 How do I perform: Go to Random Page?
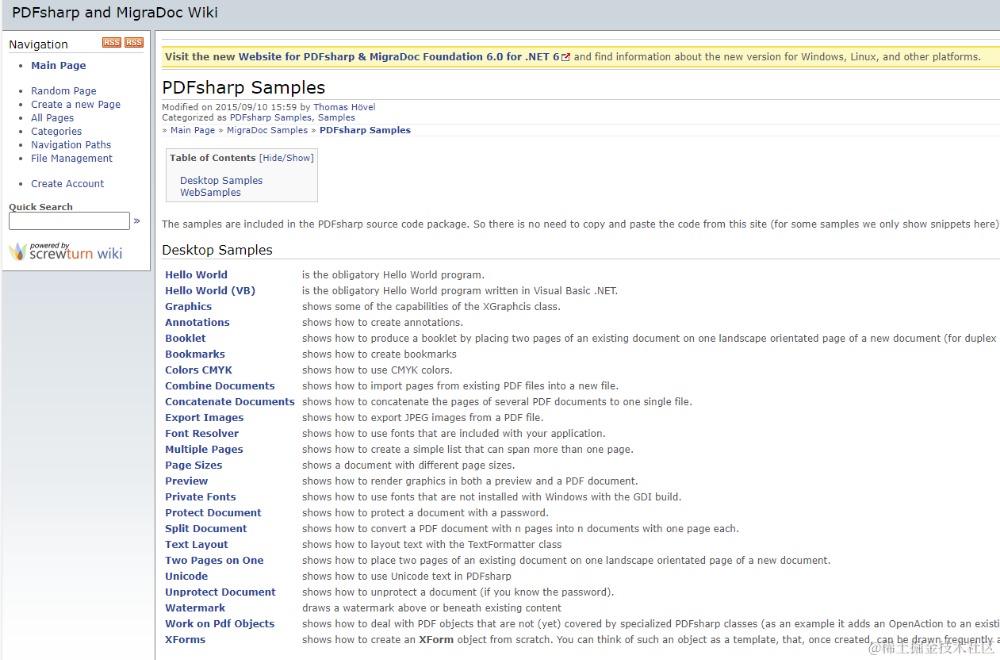(x=63, y=91)
